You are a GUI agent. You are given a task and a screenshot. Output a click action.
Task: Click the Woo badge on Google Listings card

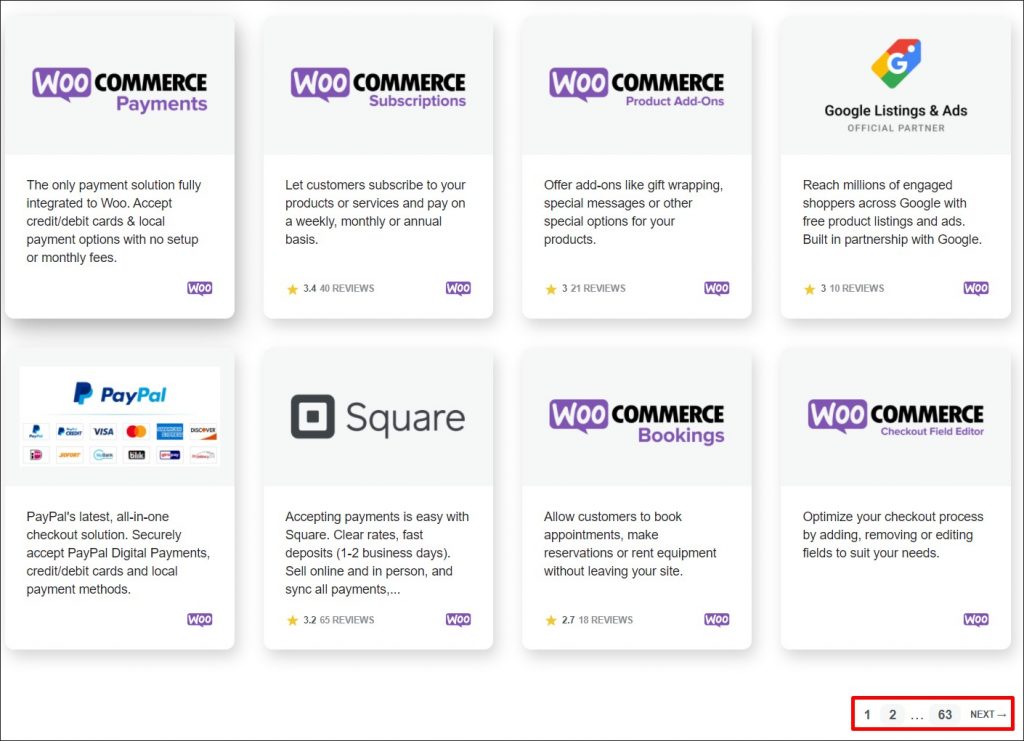[976, 288]
